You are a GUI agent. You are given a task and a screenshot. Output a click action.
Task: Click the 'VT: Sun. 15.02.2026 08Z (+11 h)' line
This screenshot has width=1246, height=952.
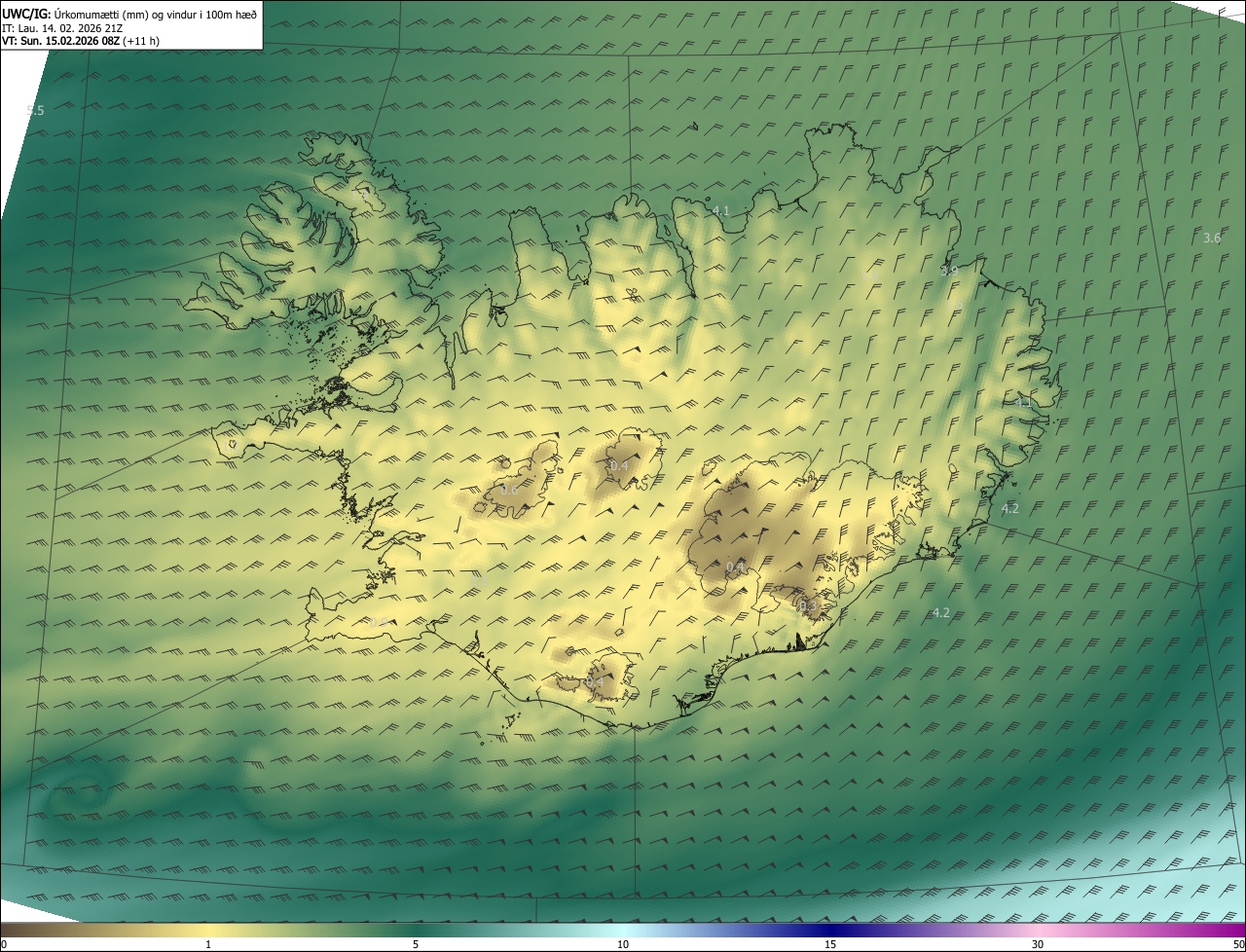[x=81, y=41]
